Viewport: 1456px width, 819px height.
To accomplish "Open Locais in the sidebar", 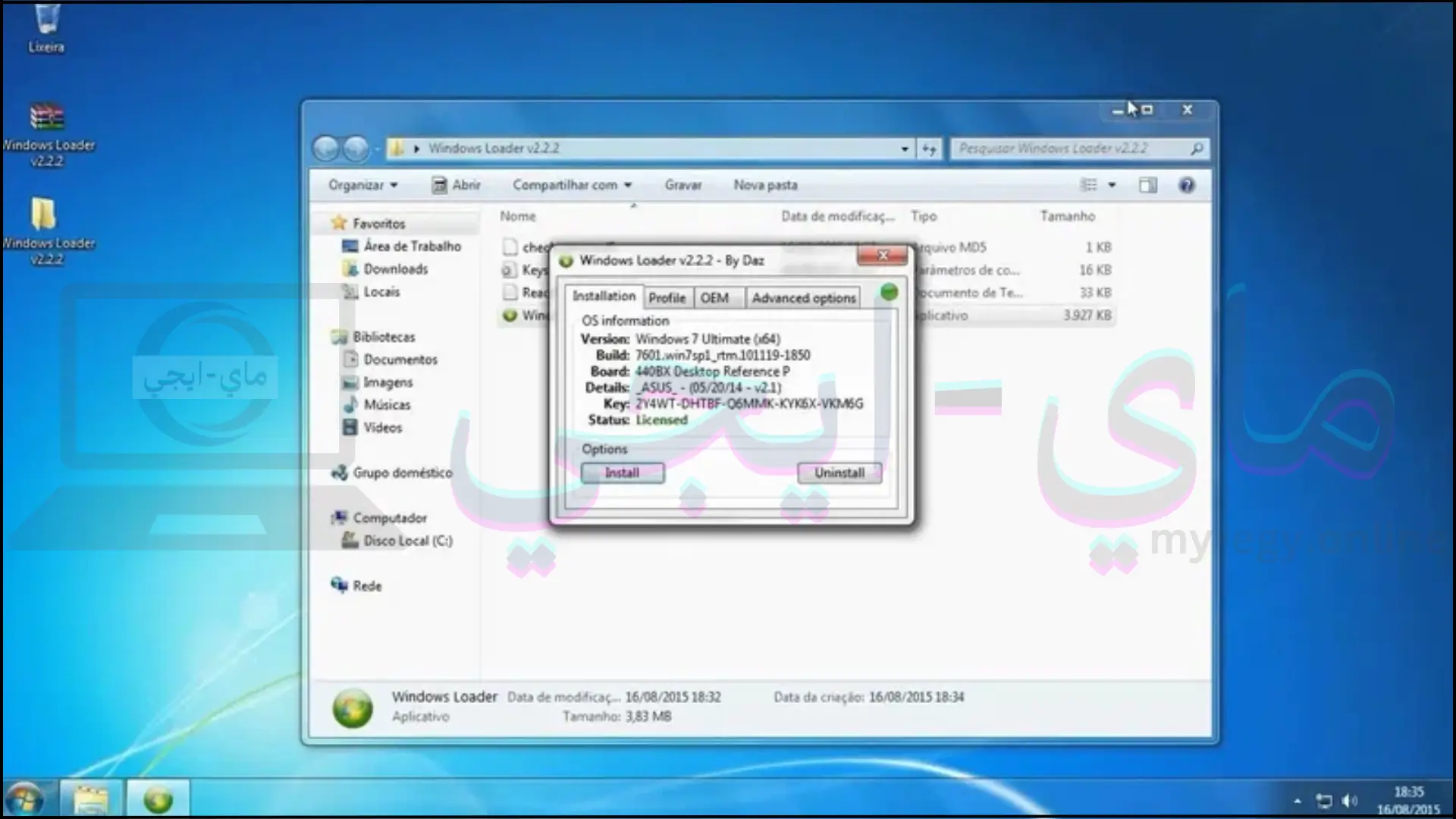I will 371,292.
